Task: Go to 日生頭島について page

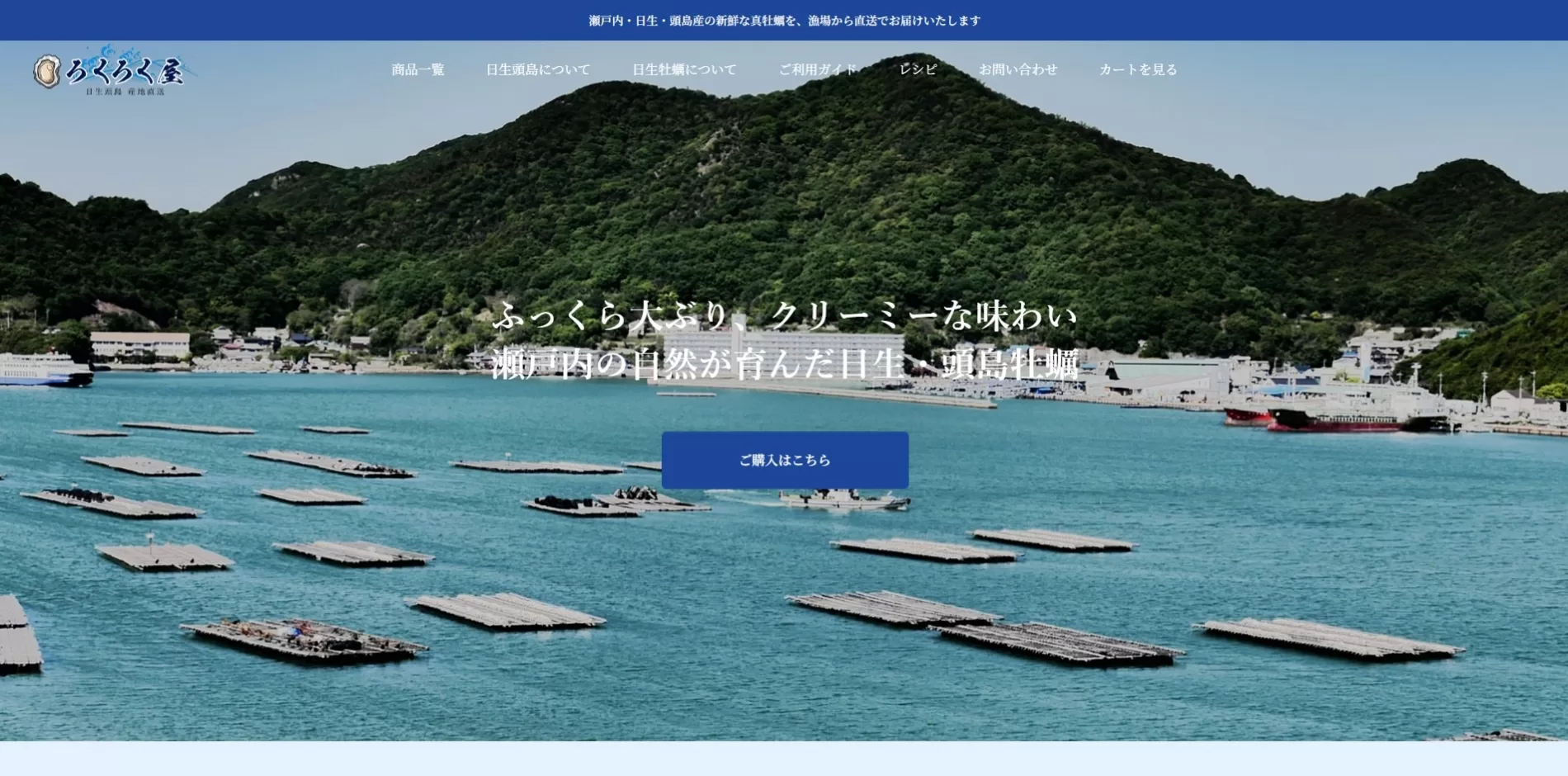Action: pyautogui.click(x=538, y=70)
